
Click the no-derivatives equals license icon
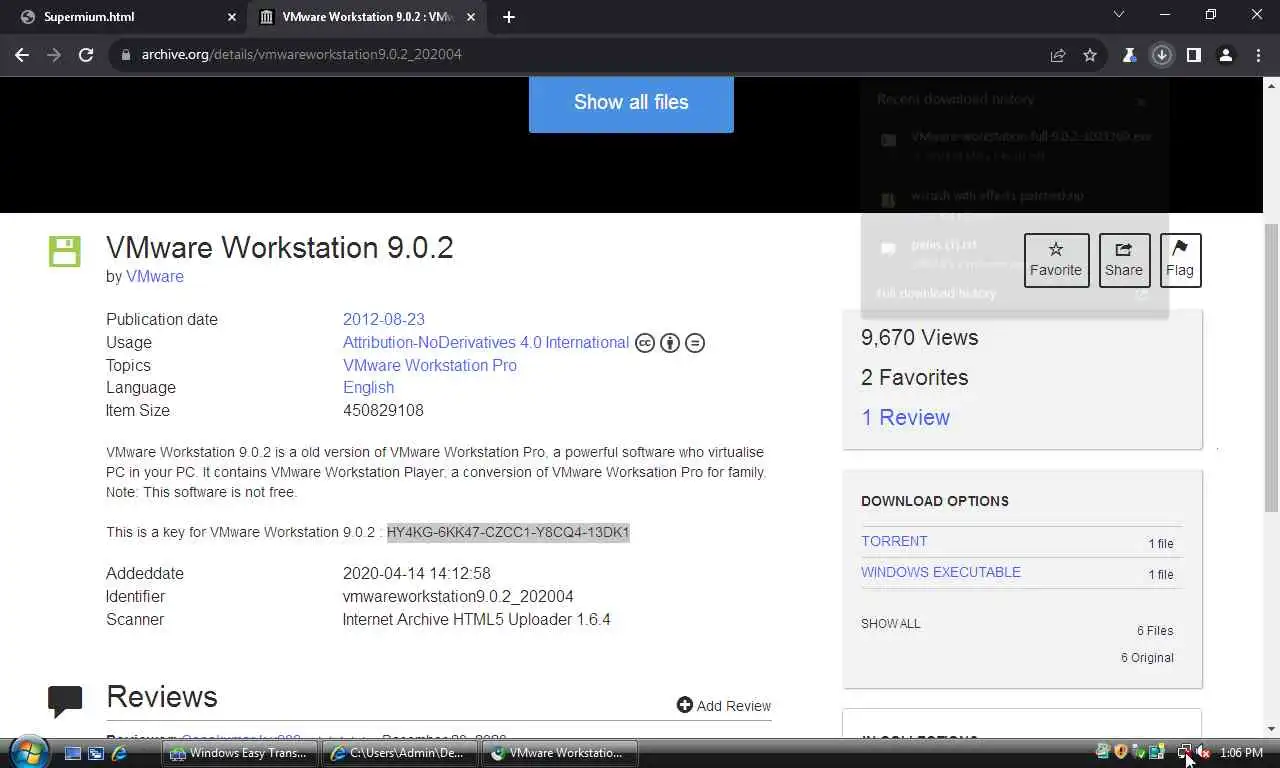tap(695, 343)
